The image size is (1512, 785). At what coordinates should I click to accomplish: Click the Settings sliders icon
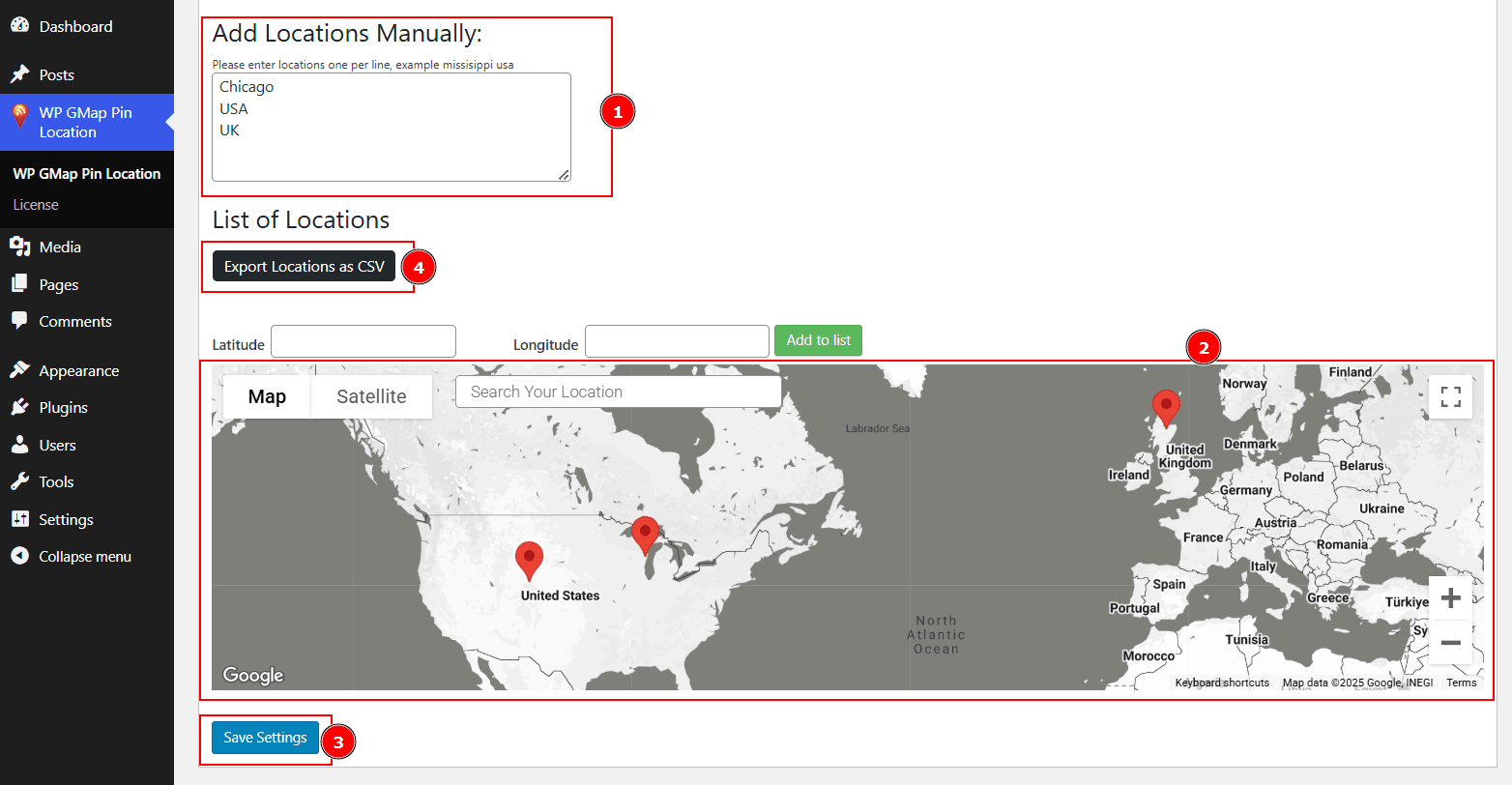pos(19,519)
